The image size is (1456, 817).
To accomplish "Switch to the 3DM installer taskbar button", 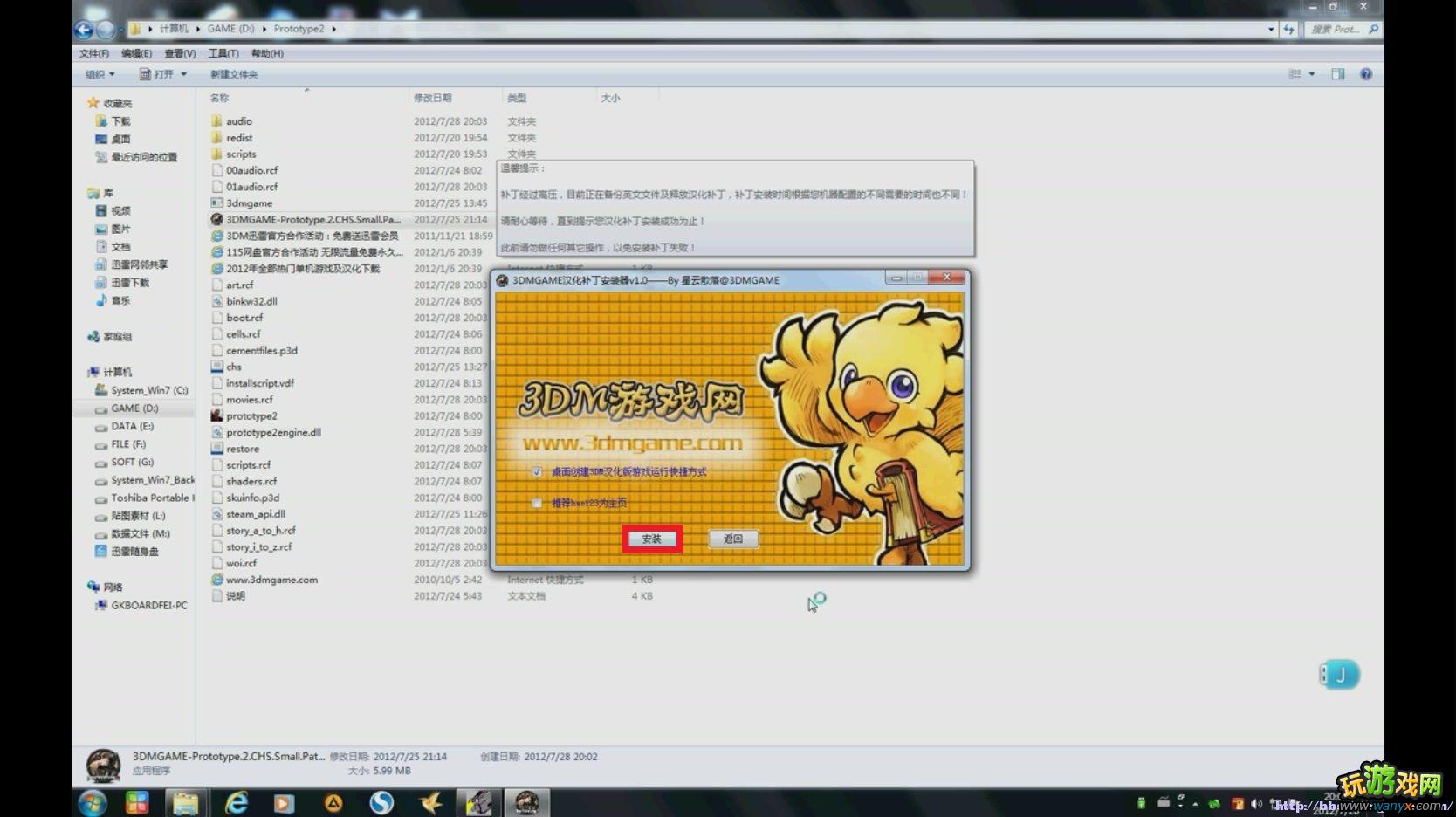I will [x=527, y=802].
